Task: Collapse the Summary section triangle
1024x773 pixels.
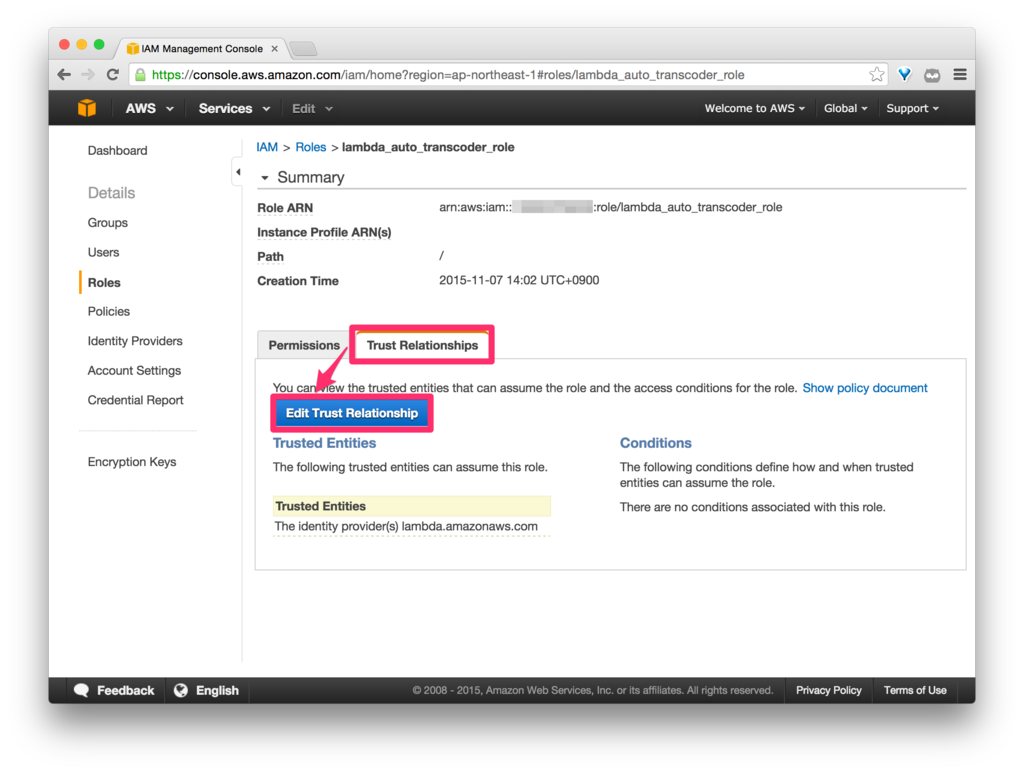Action: click(264, 178)
